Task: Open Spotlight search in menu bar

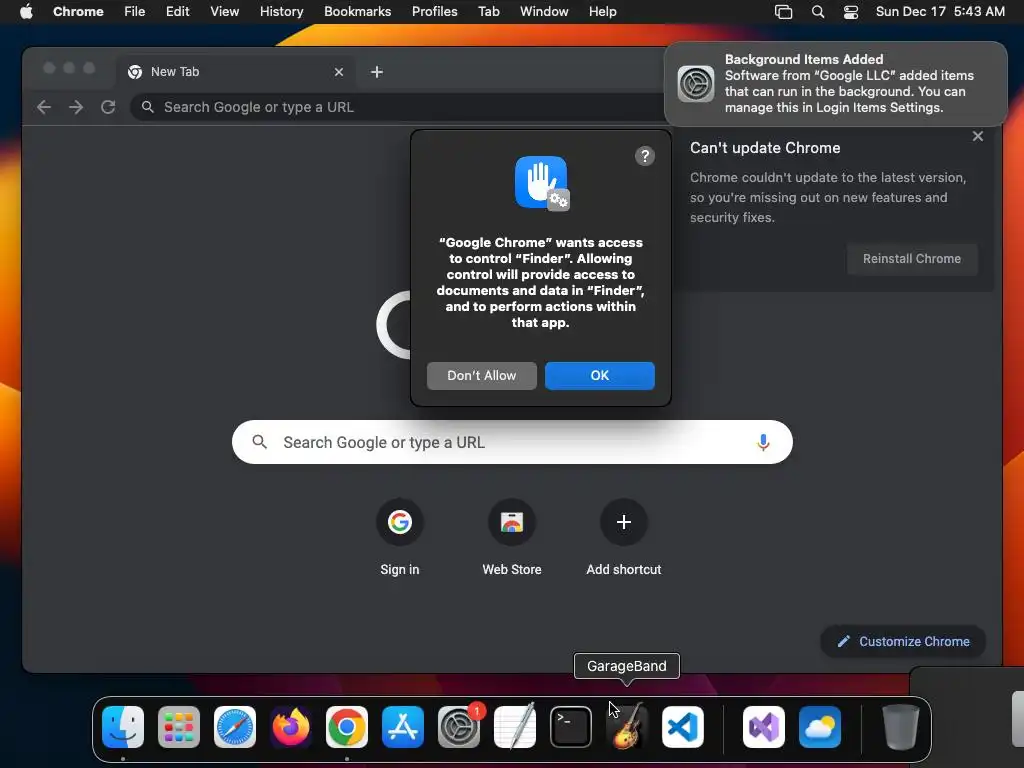Action: coord(818,12)
